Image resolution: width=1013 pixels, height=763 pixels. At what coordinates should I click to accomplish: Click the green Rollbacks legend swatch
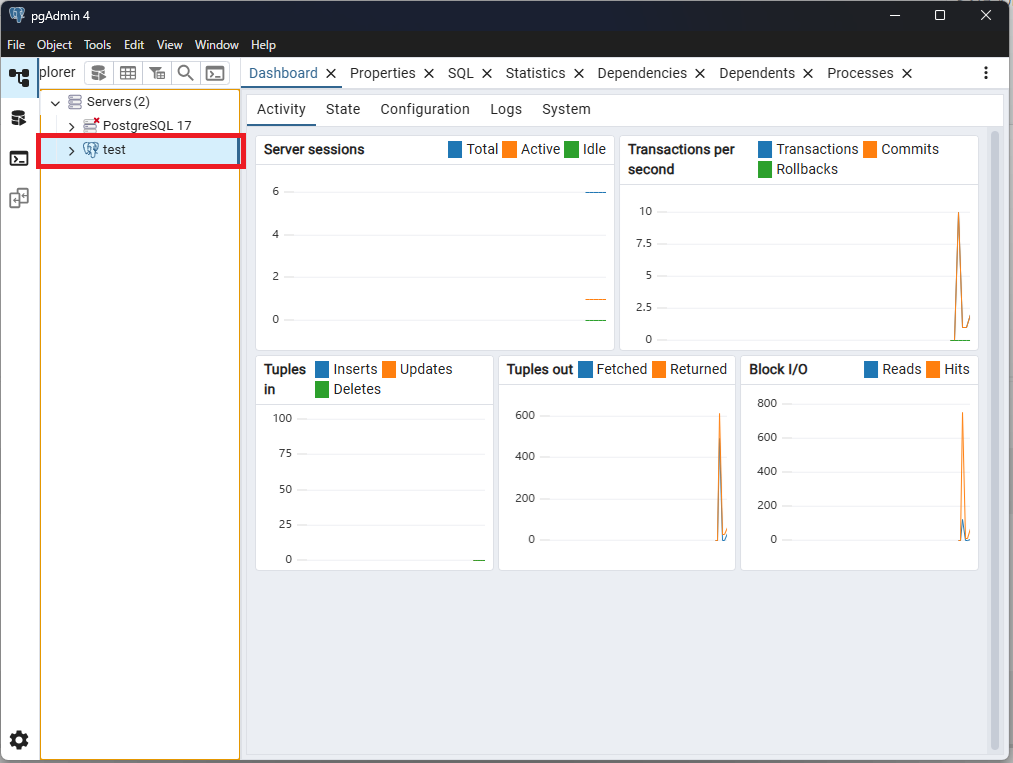764,169
